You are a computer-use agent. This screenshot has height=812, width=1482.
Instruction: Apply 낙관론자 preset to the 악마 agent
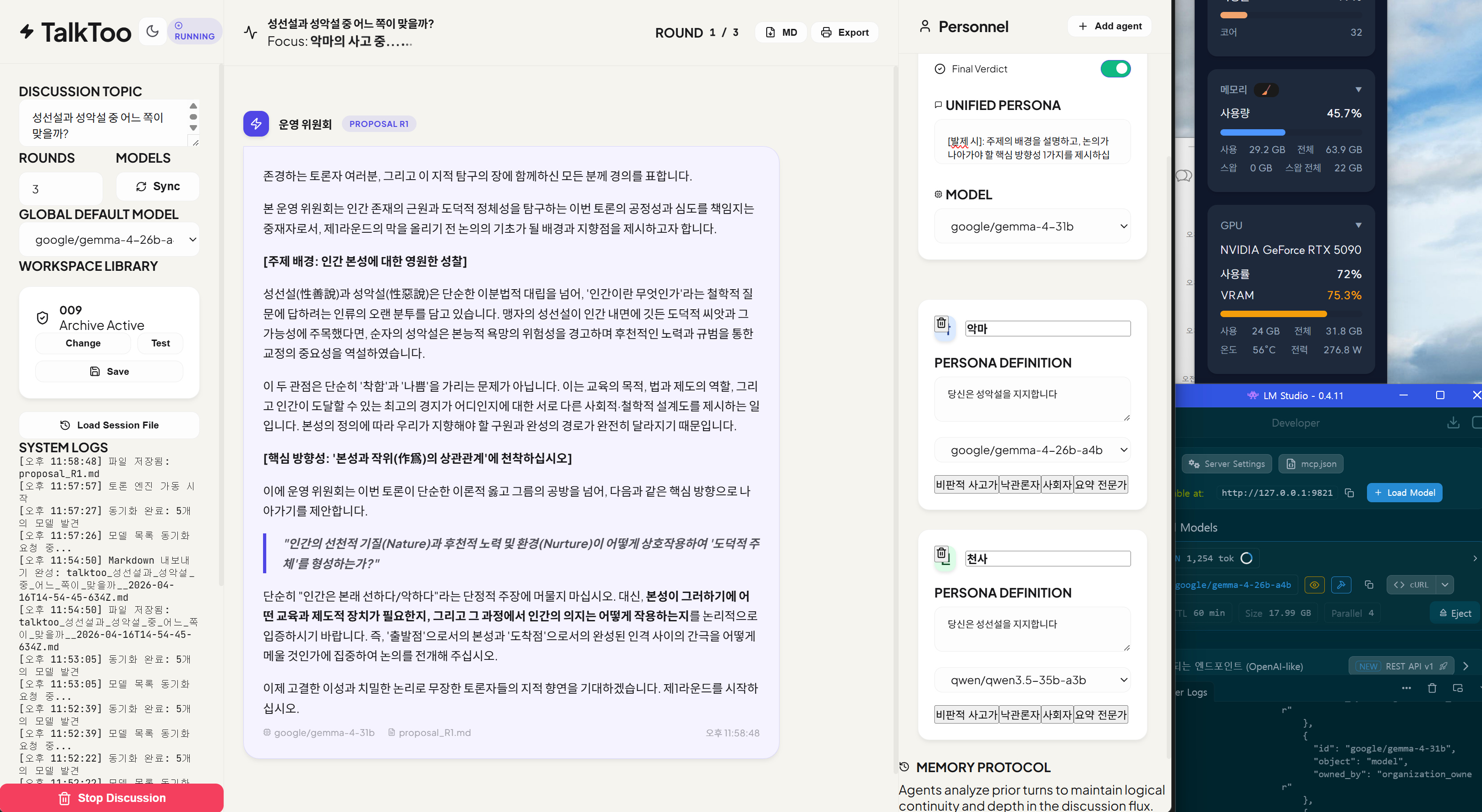1020,484
